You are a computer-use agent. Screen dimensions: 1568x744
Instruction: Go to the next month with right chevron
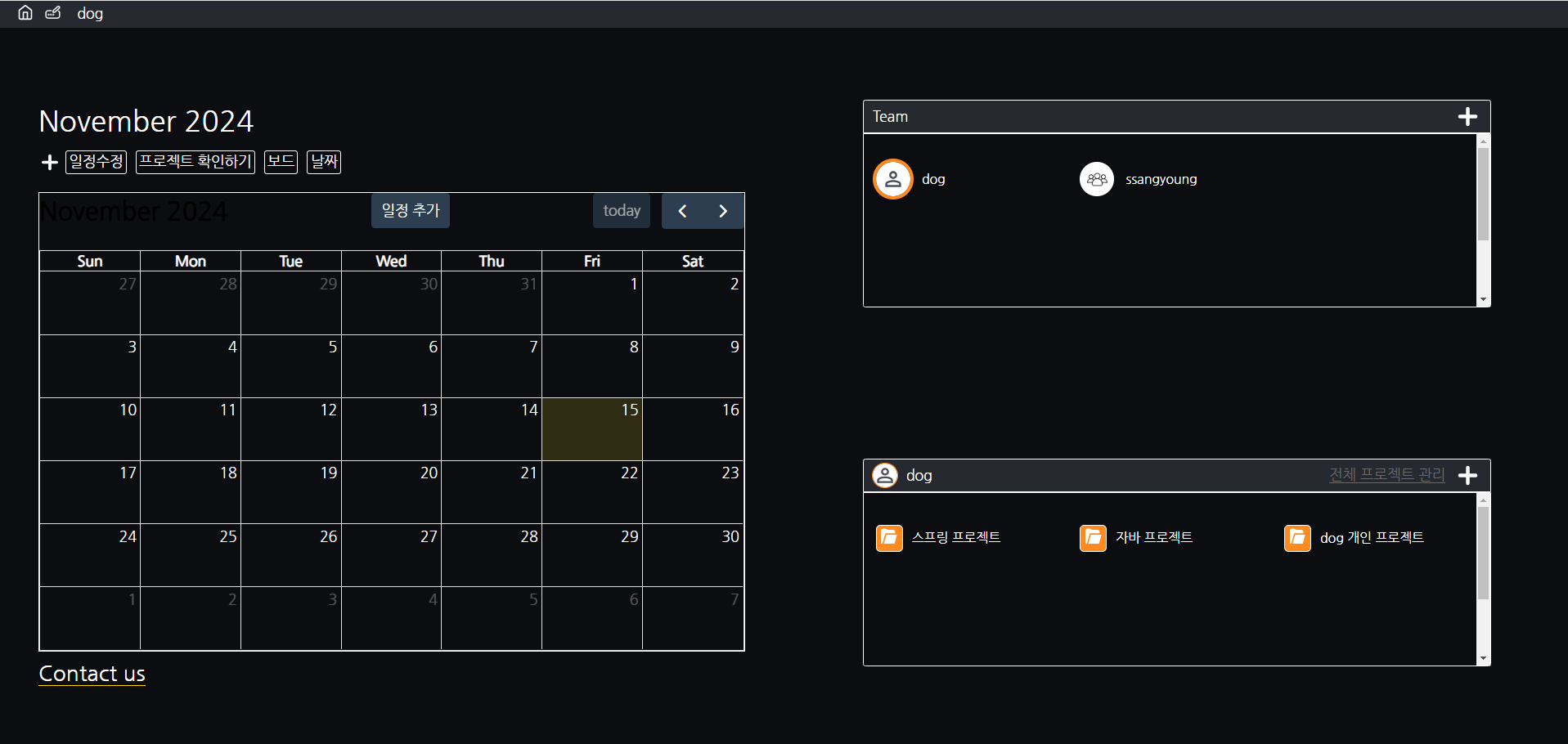(723, 211)
